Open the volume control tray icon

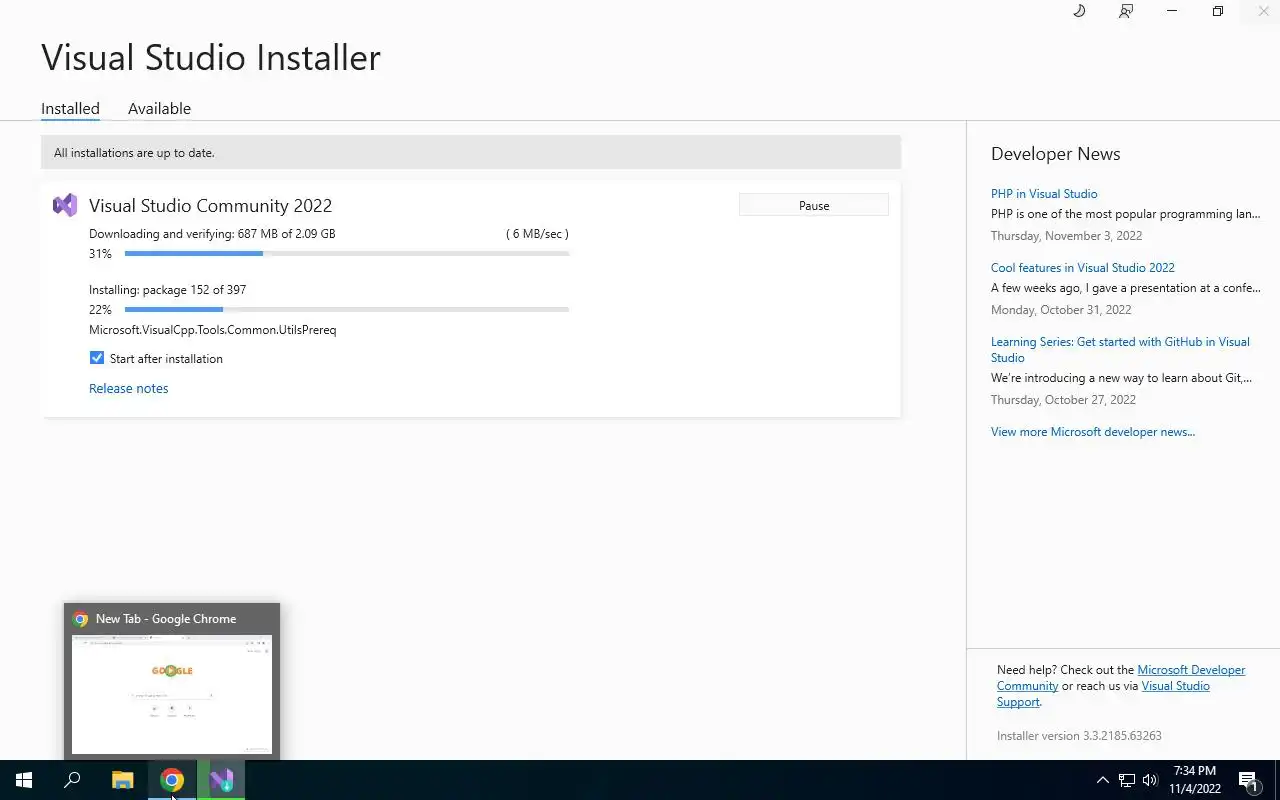coord(1150,780)
